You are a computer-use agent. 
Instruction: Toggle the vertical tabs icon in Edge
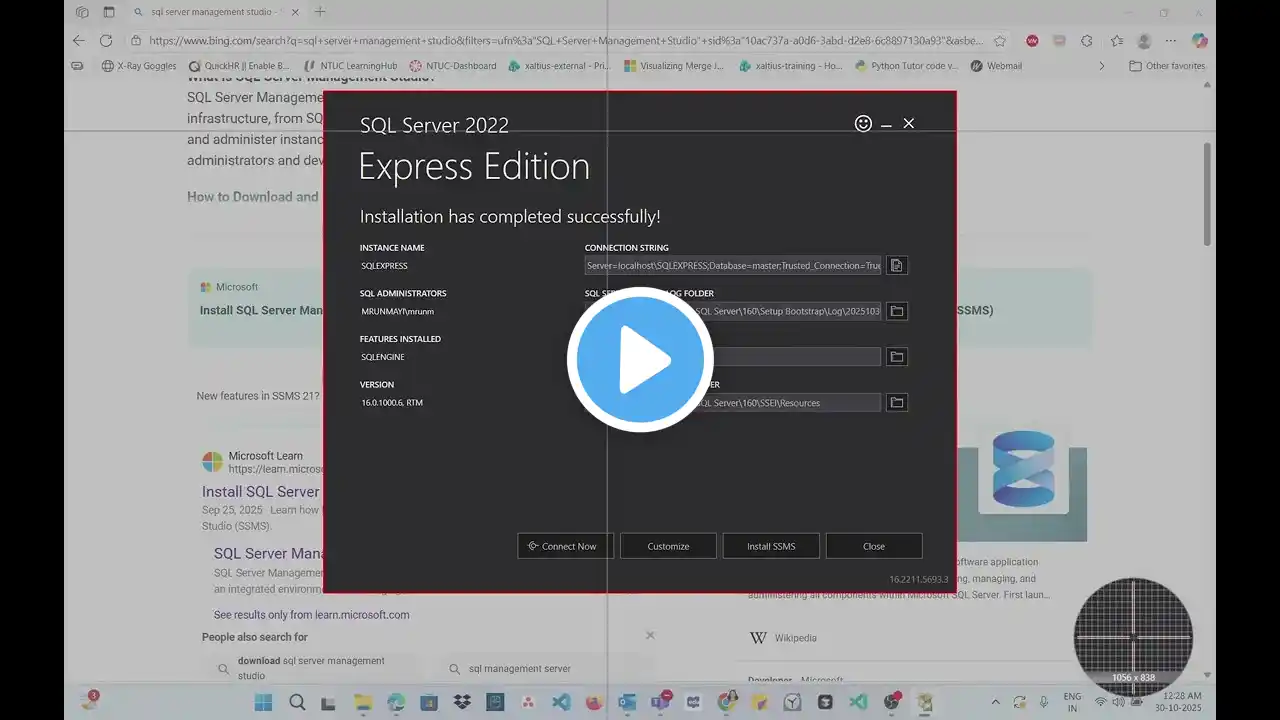(x=109, y=12)
